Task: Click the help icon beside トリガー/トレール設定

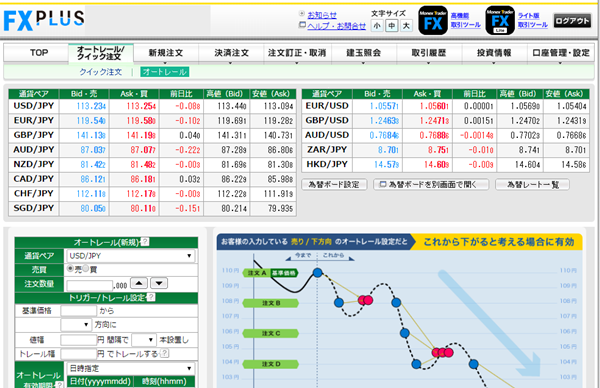Action: click(151, 297)
